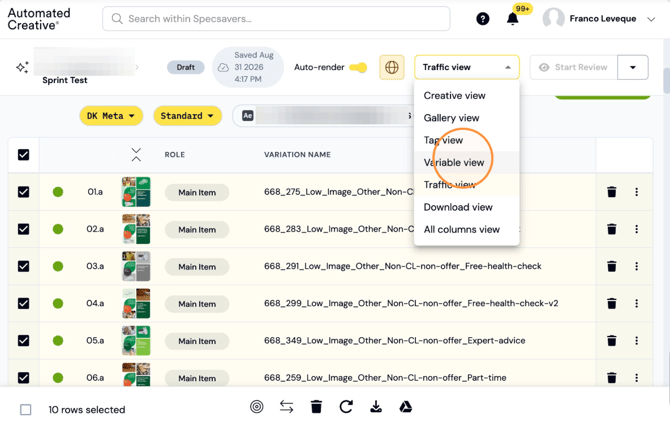Open more options menu for row 01.a
This screenshot has height=427, width=670.
coord(636,192)
